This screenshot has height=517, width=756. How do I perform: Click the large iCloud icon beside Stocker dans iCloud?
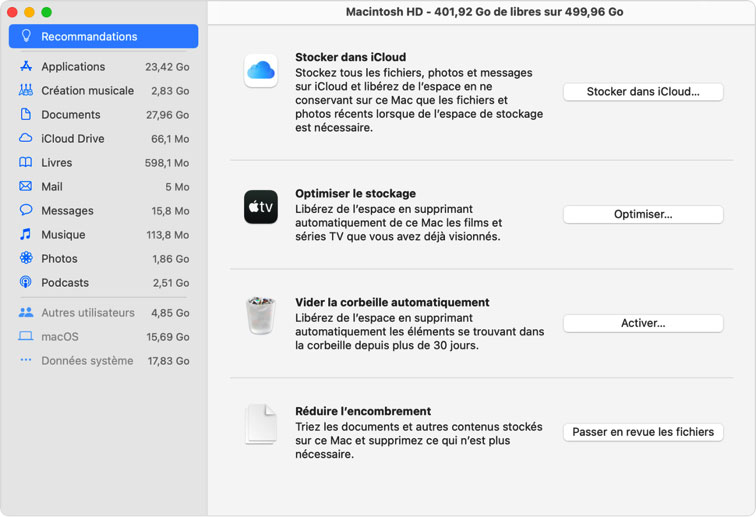point(261,71)
